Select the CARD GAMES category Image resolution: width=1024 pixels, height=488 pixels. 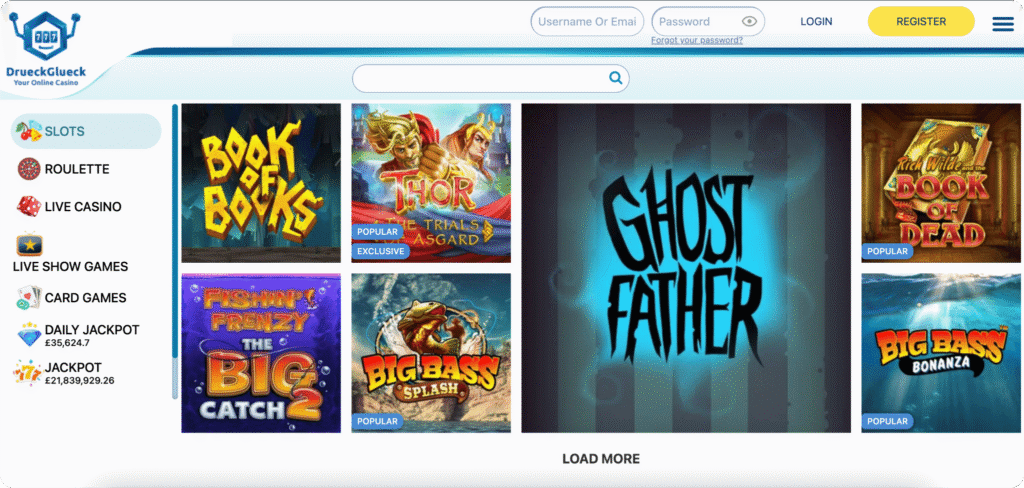(x=86, y=297)
